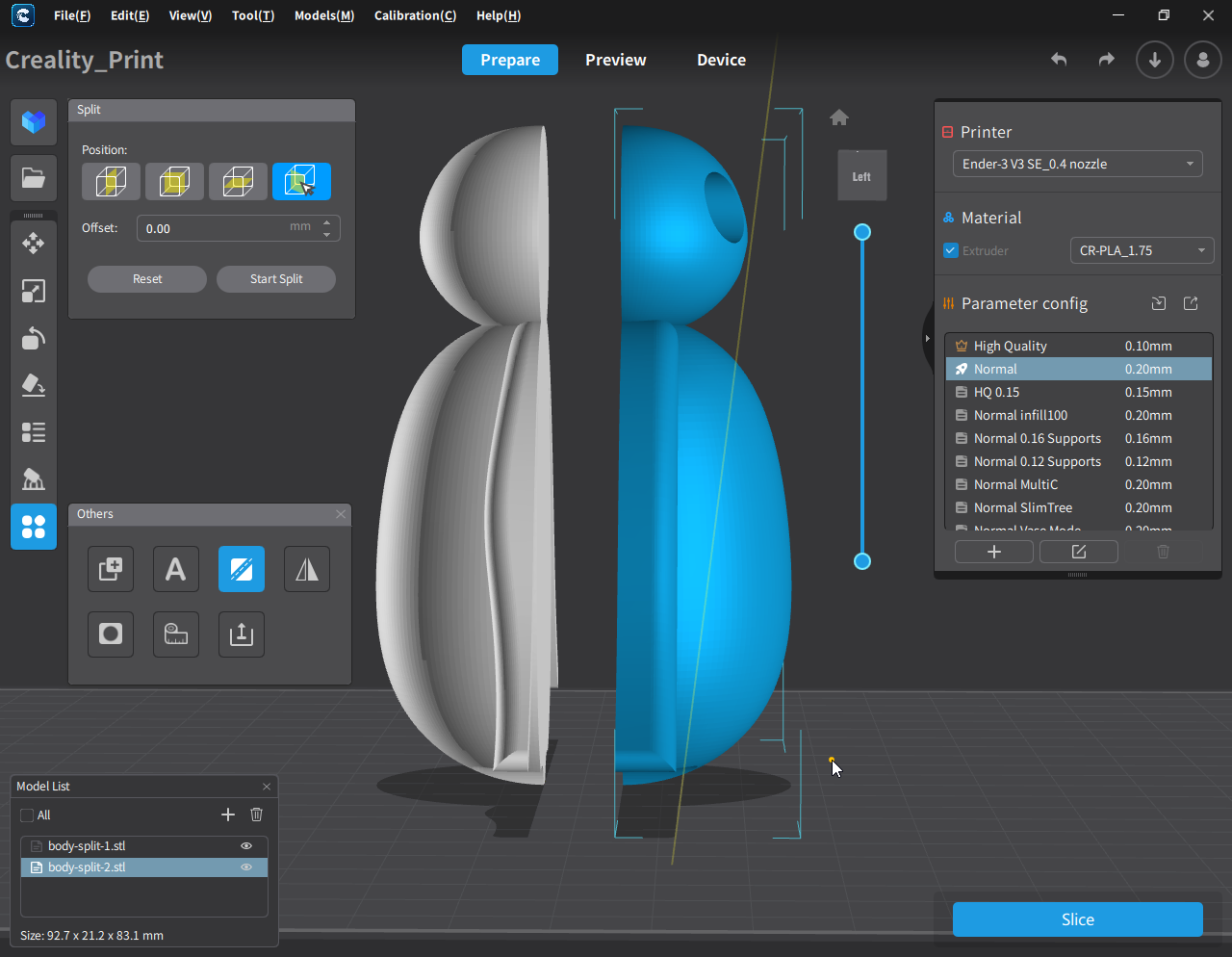Select the Move tool in left sidebar
Image resolution: width=1232 pixels, height=957 pixels.
tap(34, 244)
